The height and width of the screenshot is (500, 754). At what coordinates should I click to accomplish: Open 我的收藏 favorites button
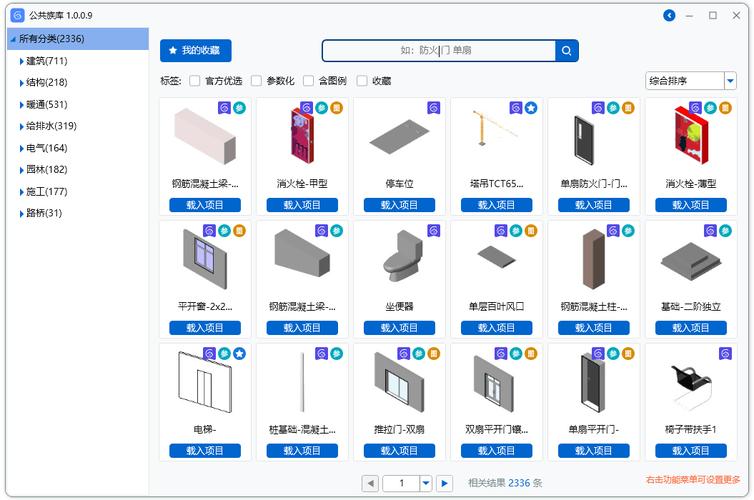[196, 50]
